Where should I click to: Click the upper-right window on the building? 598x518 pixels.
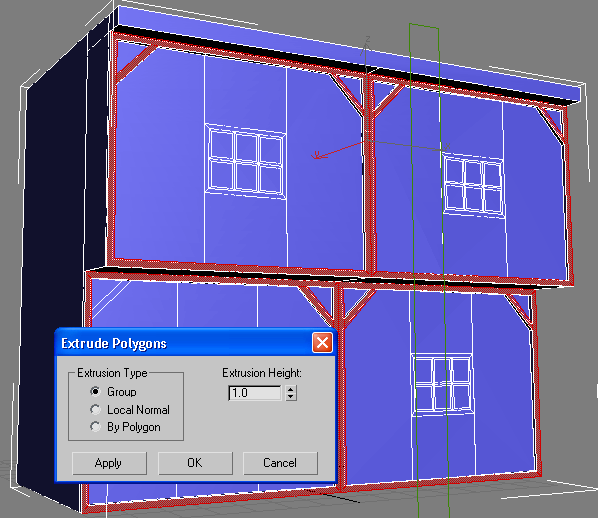pyautogui.click(x=473, y=185)
